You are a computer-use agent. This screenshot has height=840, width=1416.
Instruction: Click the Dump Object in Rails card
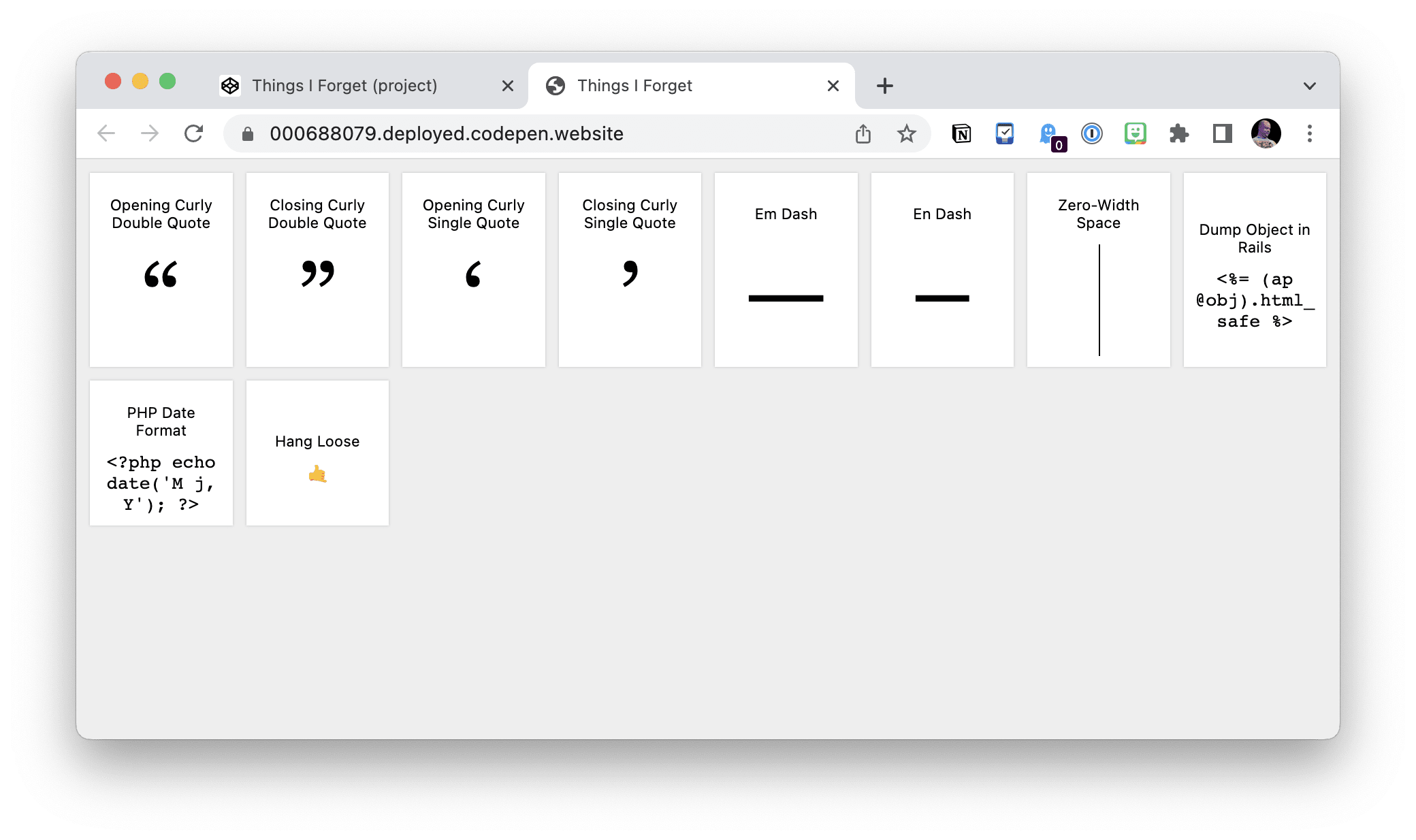click(x=1255, y=270)
